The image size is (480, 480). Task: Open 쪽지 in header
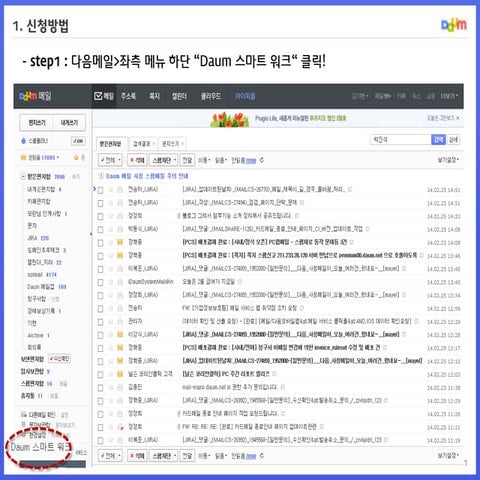coord(154,96)
